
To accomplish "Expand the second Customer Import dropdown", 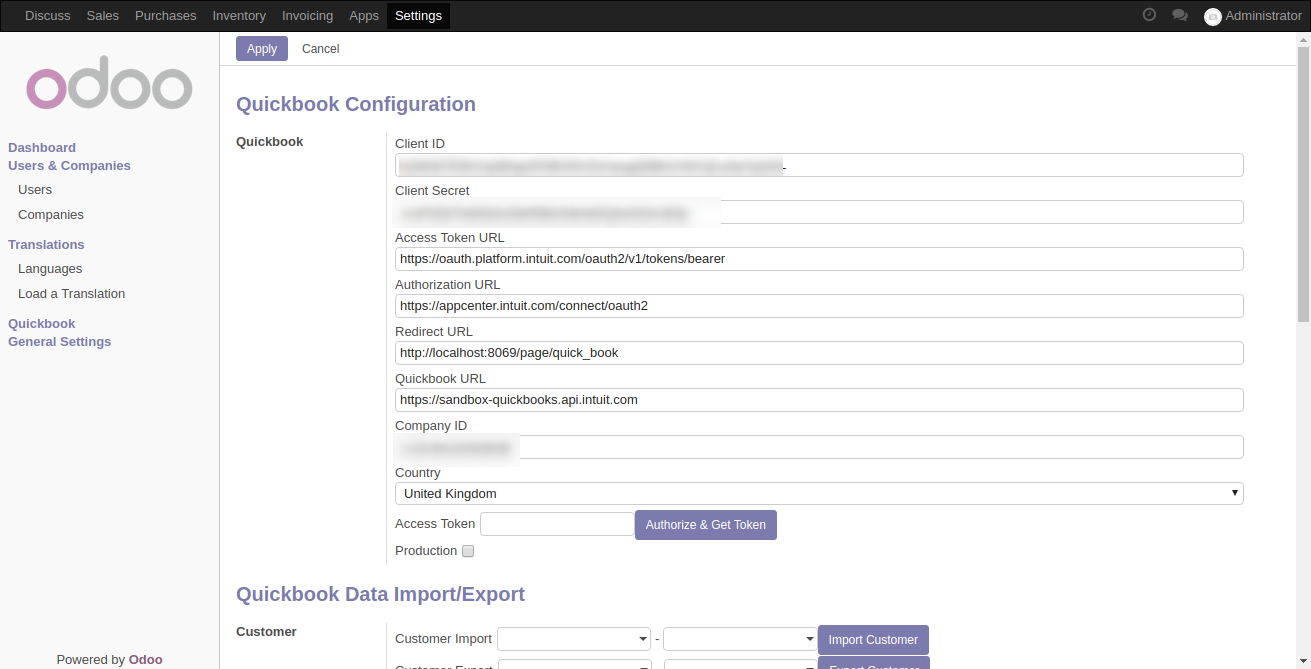I will [x=740, y=639].
